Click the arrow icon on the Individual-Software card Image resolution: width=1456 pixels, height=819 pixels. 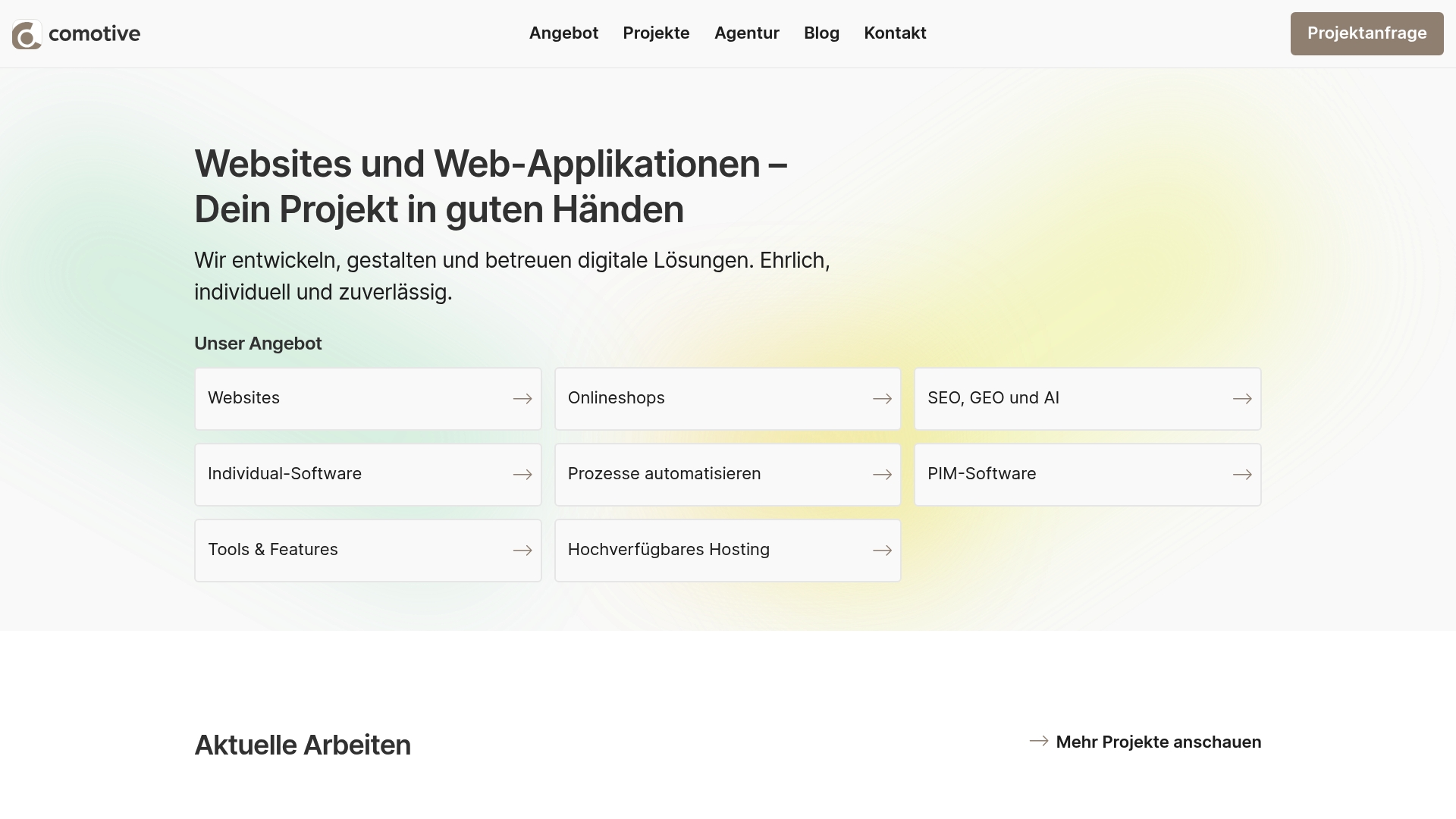coord(522,474)
